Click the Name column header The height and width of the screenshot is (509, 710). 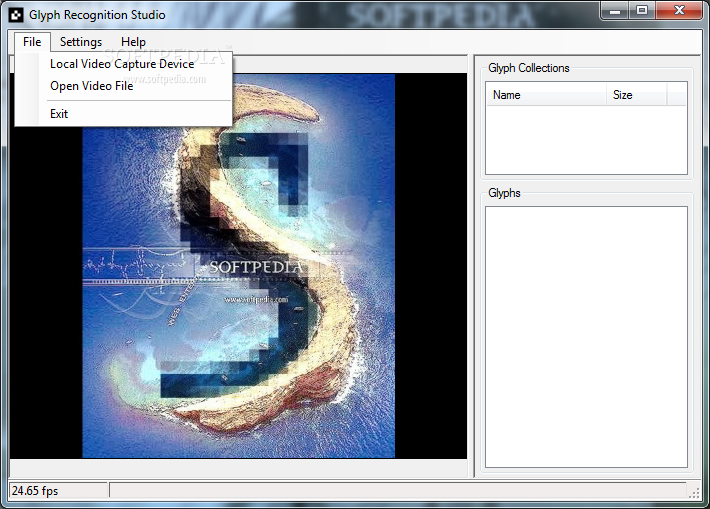click(x=547, y=95)
